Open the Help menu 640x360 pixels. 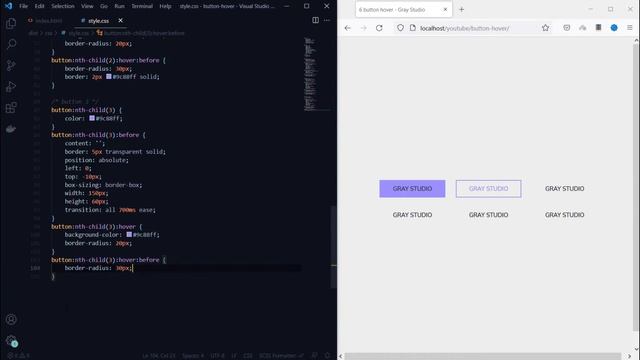tap(165, 6)
